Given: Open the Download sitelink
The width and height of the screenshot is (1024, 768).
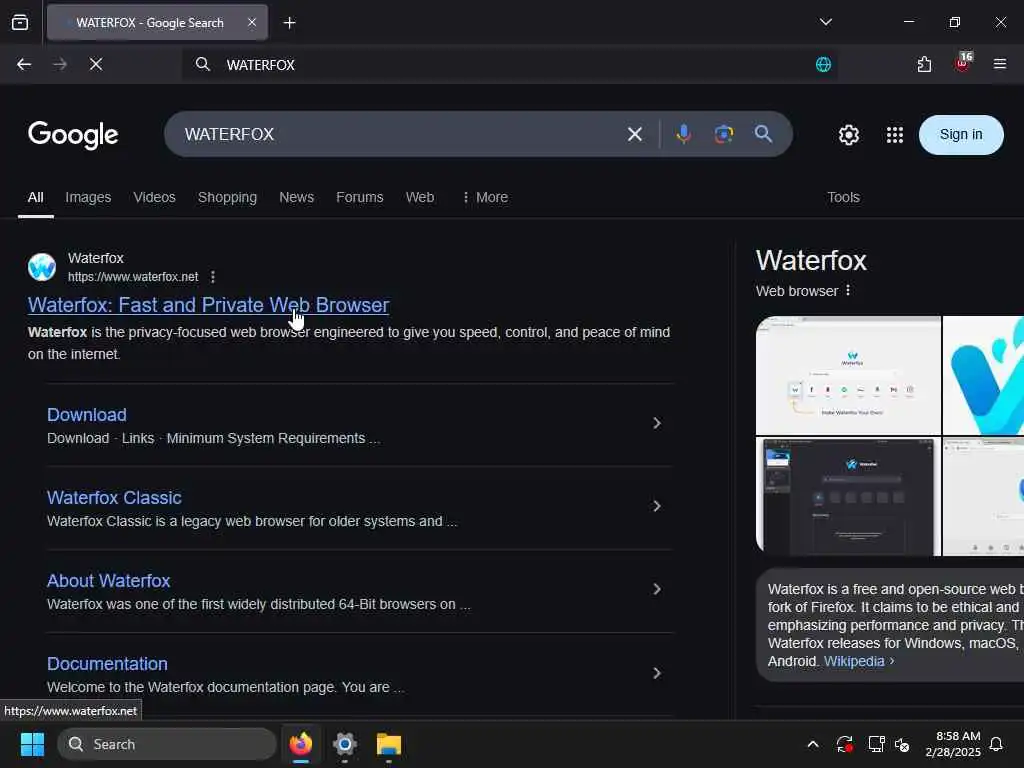Looking at the screenshot, I should (87, 415).
